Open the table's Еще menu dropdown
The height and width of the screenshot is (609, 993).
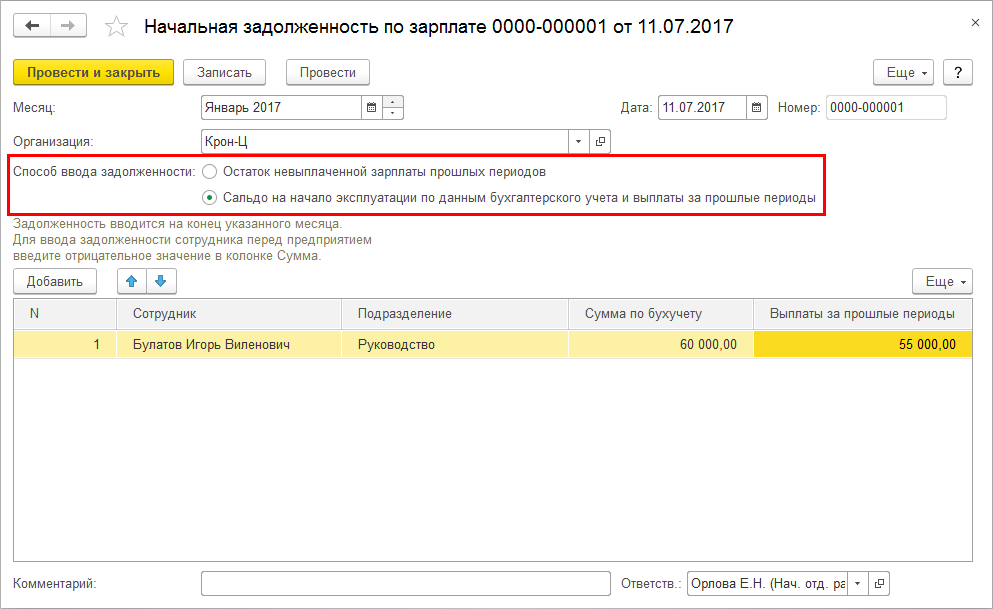pyautogui.click(x=942, y=281)
